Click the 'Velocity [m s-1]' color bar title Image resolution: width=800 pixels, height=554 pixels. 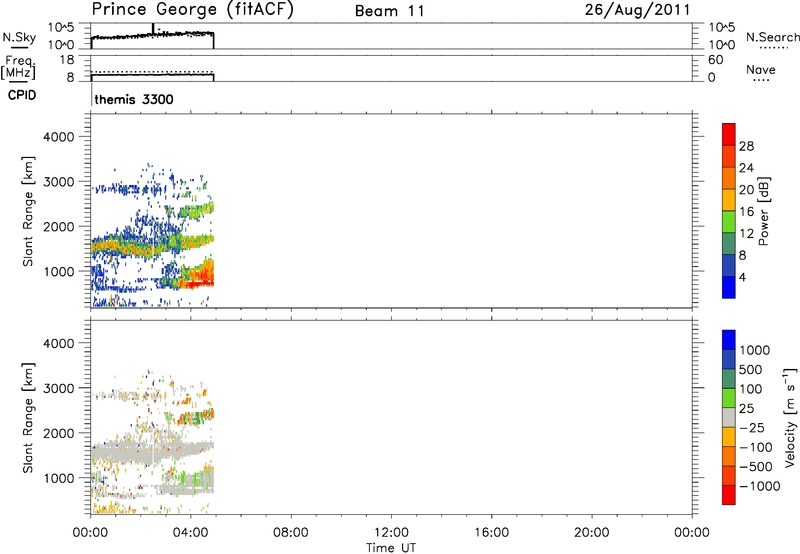click(789, 417)
